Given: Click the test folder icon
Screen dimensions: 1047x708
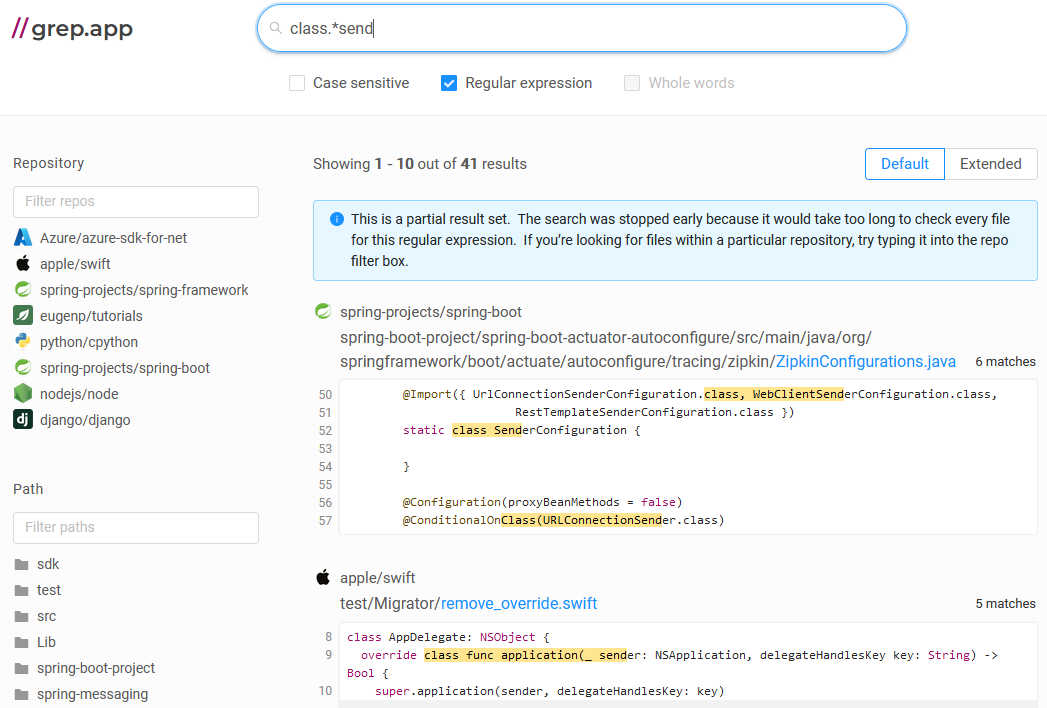Looking at the screenshot, I should pos(21,590).
